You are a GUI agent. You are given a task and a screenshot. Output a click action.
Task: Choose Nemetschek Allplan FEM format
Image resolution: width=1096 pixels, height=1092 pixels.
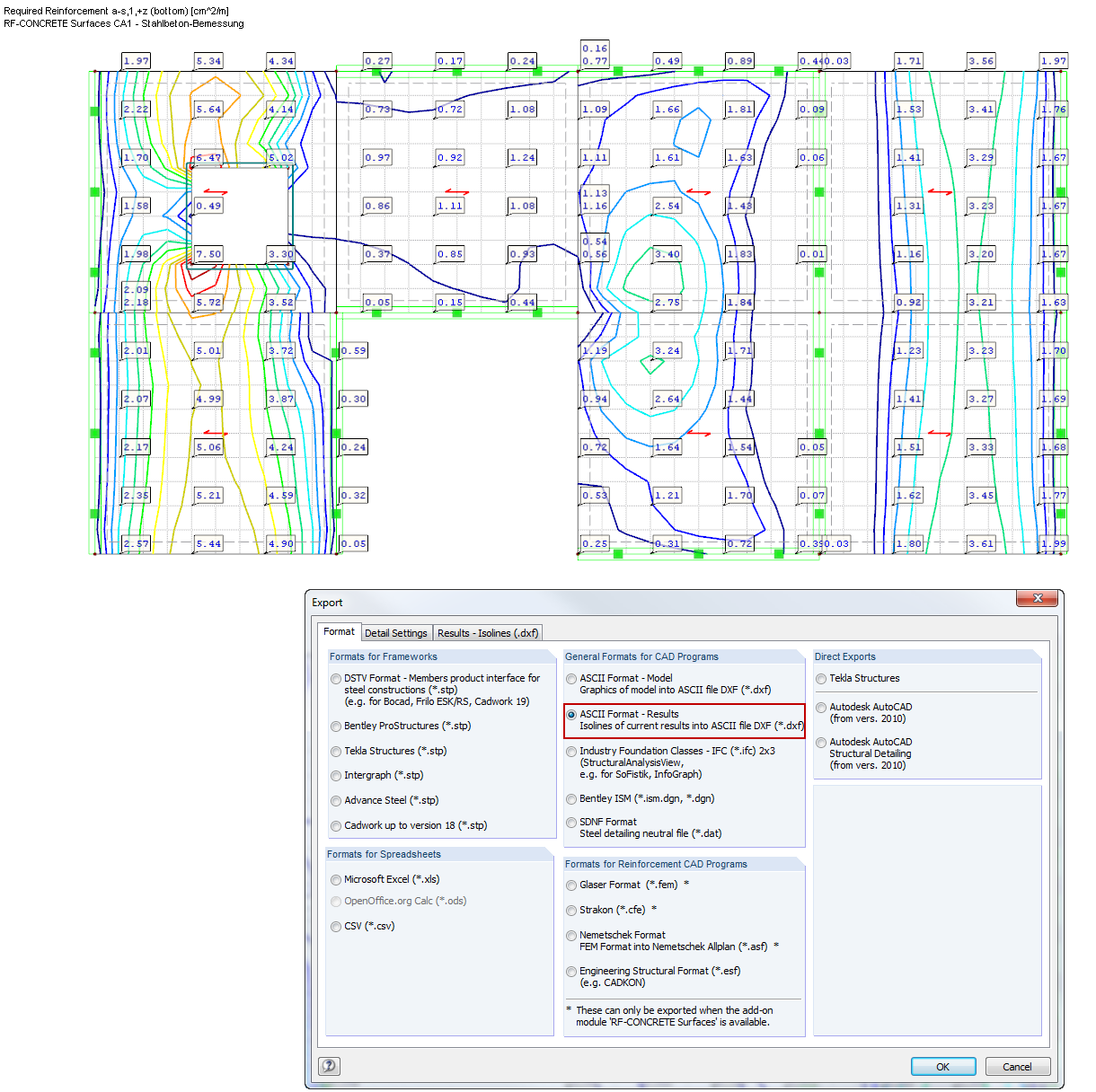571,936
